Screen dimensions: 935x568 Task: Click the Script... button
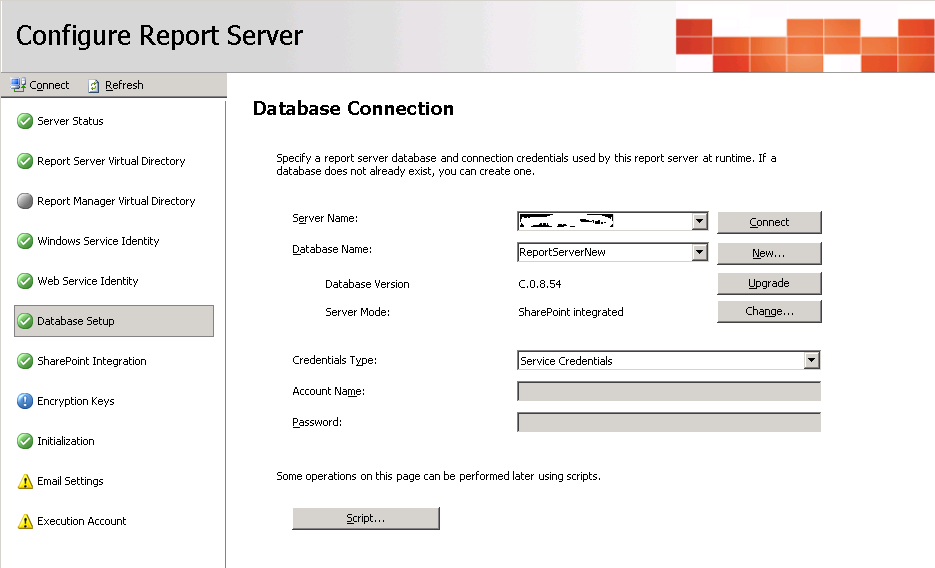pos(366,518)
